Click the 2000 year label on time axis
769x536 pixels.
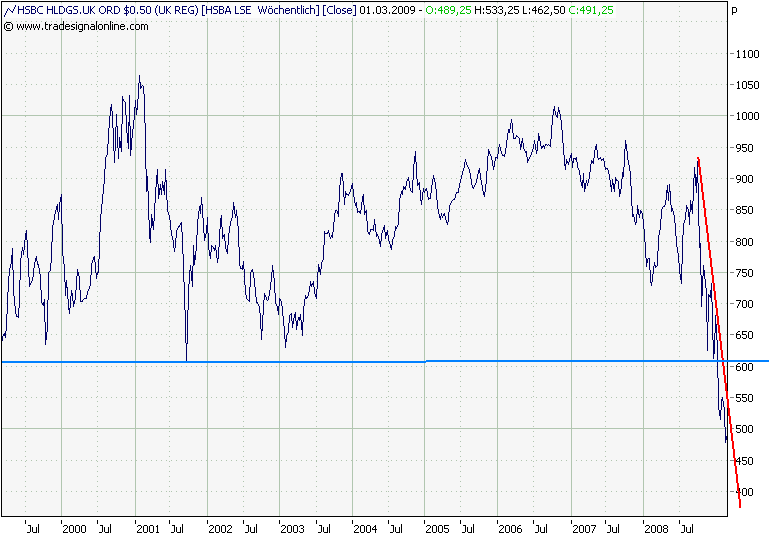[x=74, y=529]
